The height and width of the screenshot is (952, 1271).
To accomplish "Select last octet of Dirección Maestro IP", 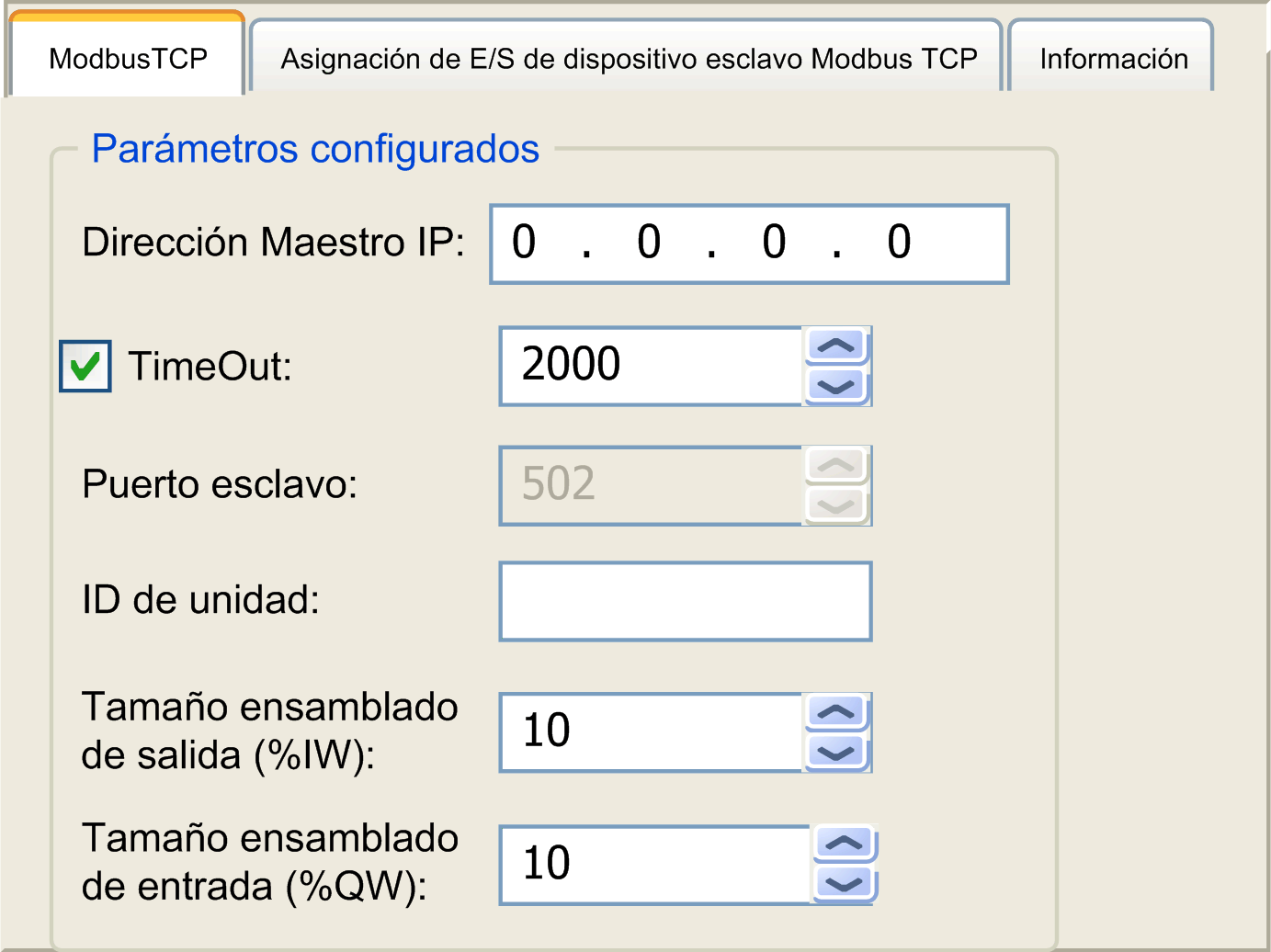I will pyautogui.click(x=899, y=244).
